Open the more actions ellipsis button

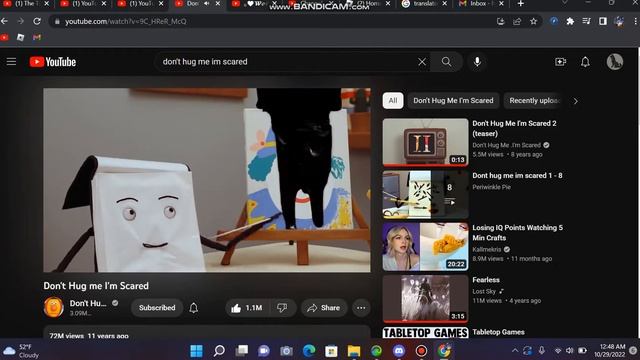point(361,308)
